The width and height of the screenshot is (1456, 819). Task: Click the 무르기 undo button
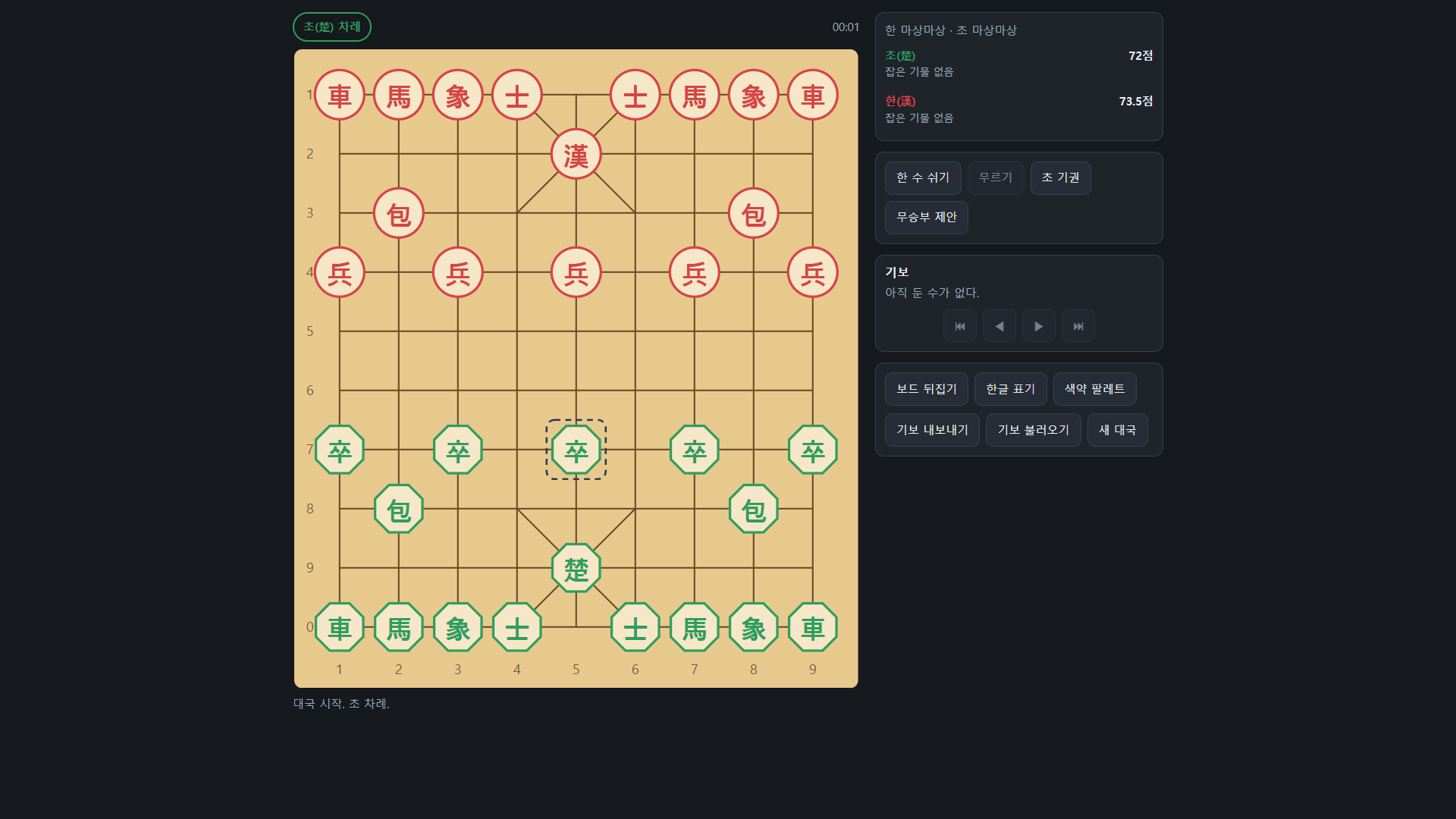point(995,177)
